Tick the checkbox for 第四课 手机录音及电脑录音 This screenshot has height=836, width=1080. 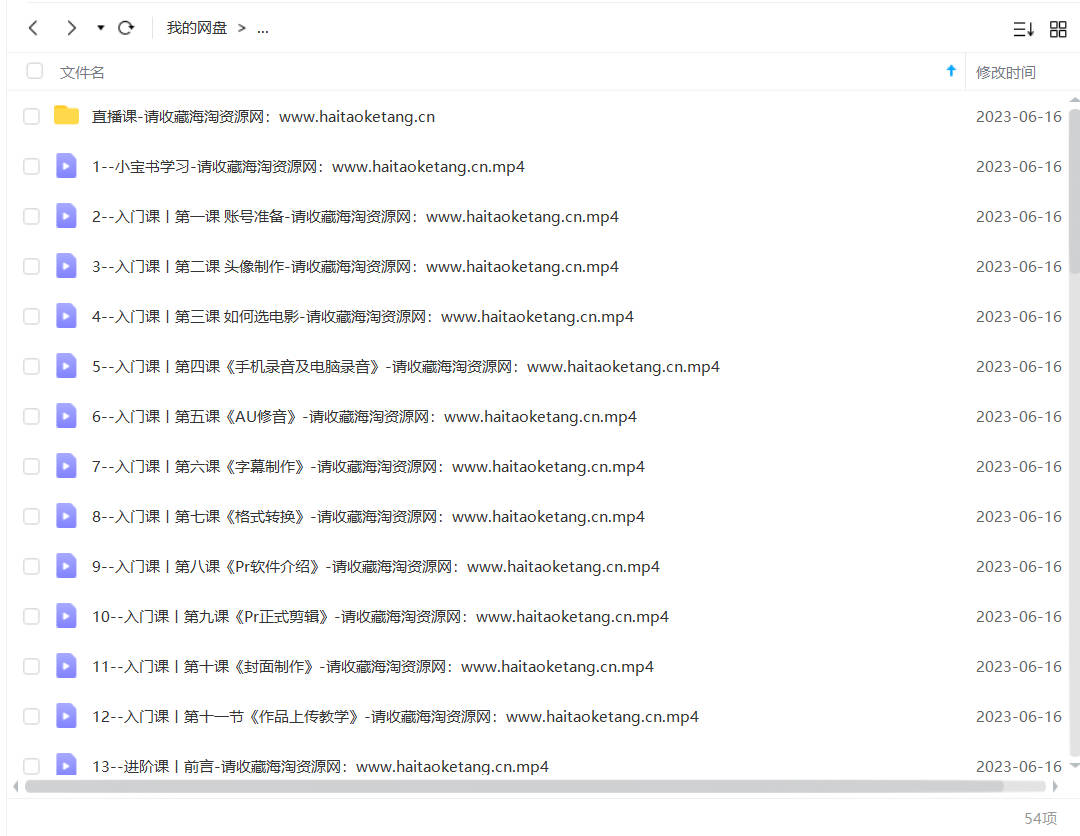coord(31,366)
